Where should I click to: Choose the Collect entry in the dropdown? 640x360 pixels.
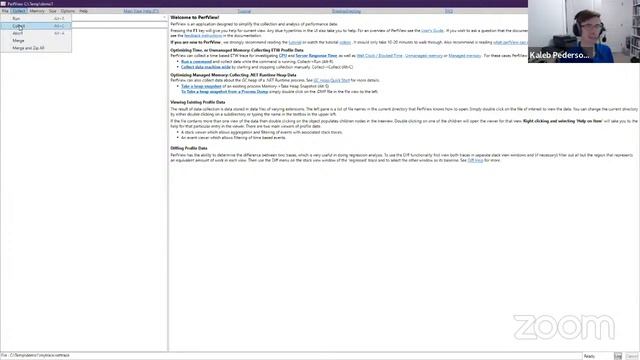[x=36, y=26]
